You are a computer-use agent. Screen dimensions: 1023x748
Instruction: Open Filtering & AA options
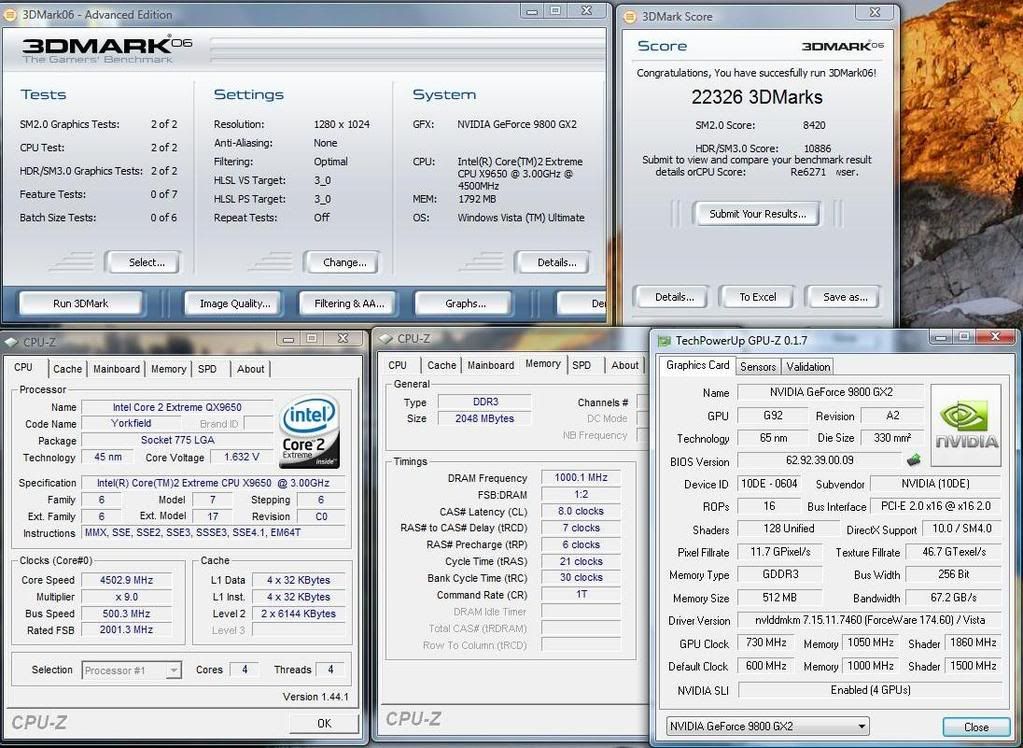[349, 304]
